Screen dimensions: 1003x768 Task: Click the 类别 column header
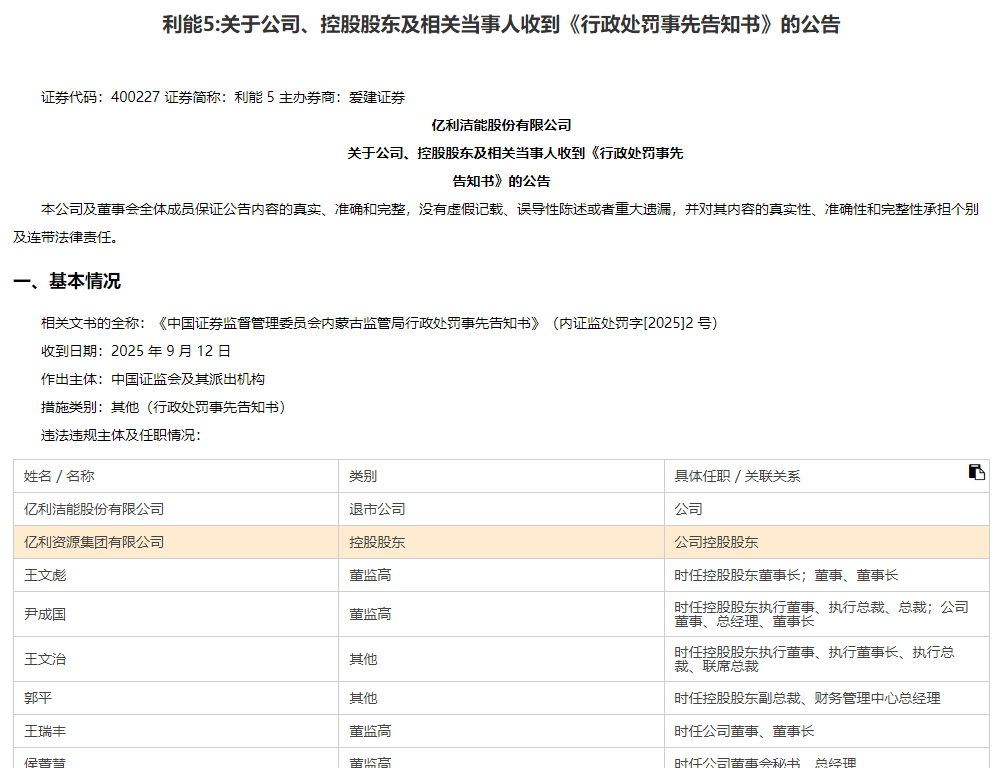(363, 476)
